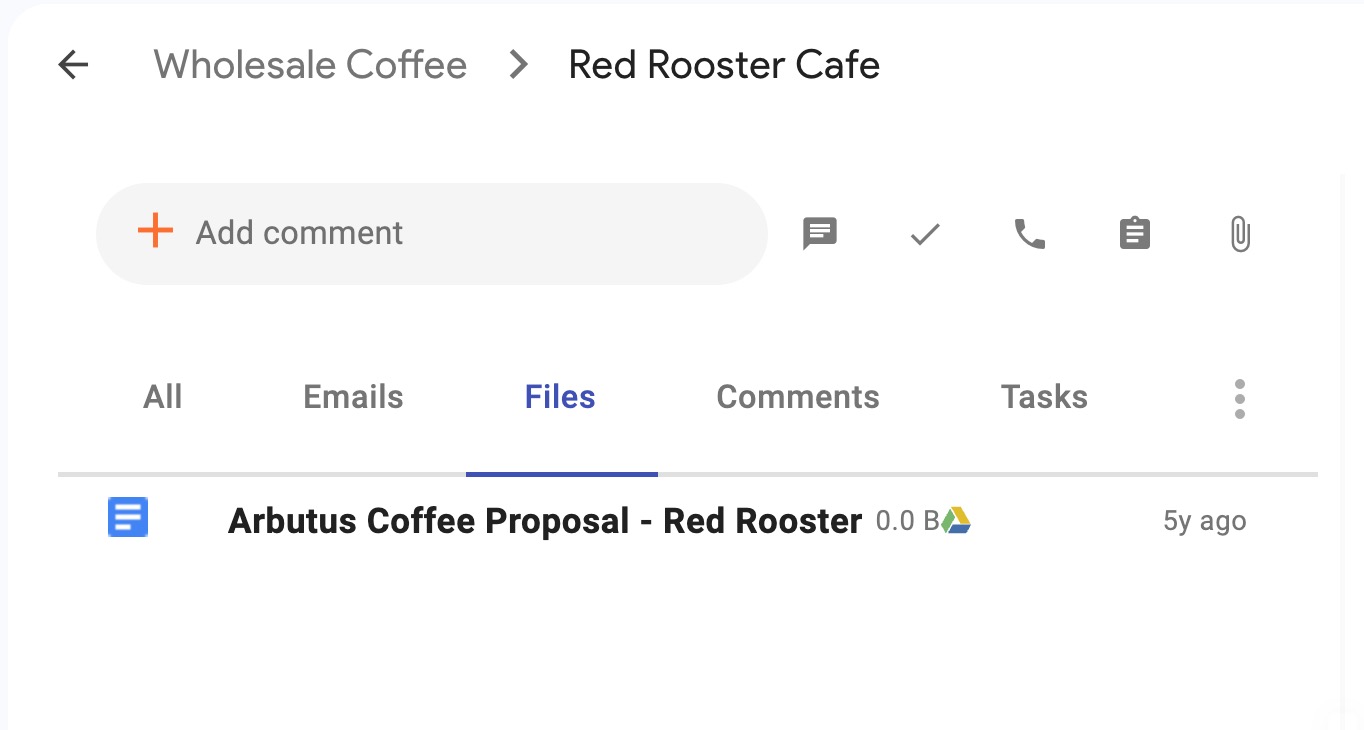Attach a file with paperclip icon
This screenshot has width=1364, height=730.
click(1240, 234)
